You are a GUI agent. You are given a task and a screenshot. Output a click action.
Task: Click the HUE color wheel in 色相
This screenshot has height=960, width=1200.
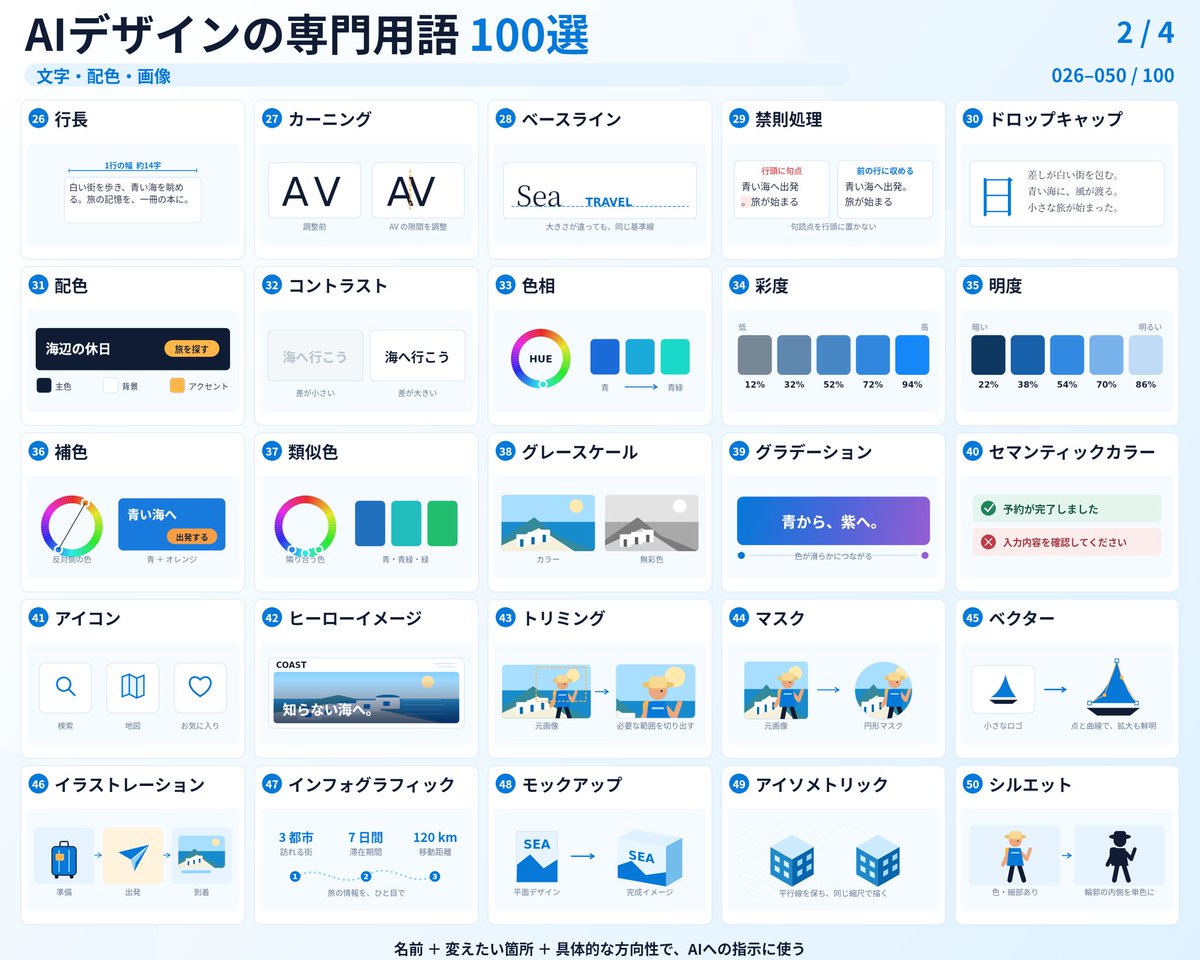click(541, 357)
